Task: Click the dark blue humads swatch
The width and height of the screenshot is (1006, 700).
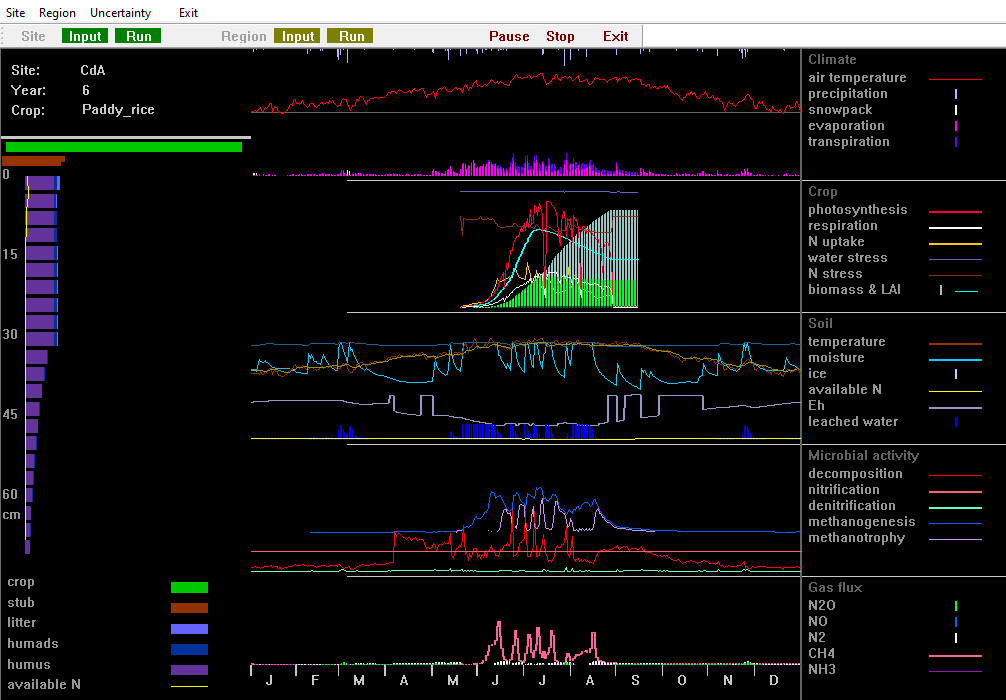Action: (x=189, y=650)
